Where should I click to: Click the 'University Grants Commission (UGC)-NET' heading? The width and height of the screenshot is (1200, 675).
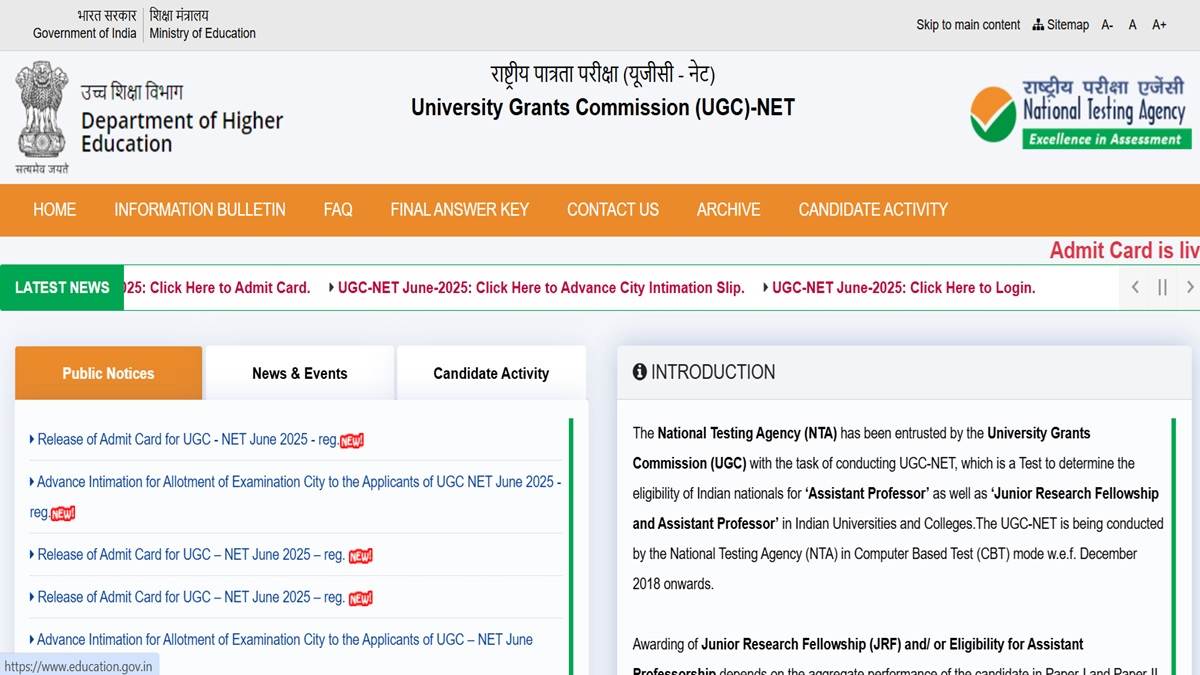603,107
